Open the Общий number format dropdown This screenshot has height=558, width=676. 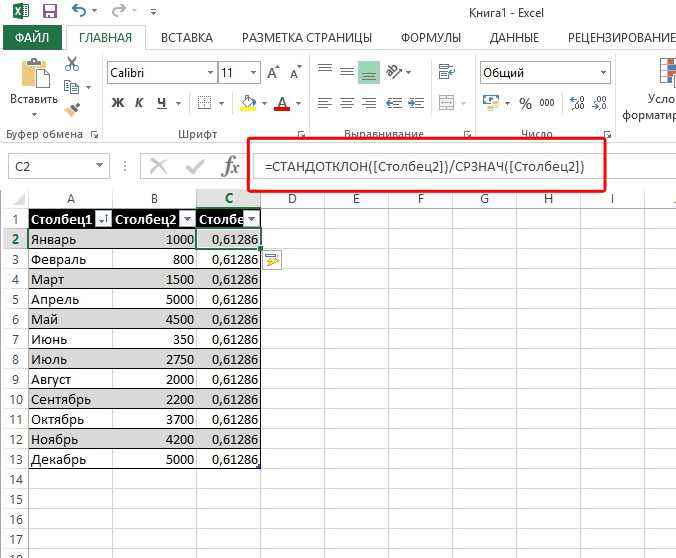coord(603,72)
